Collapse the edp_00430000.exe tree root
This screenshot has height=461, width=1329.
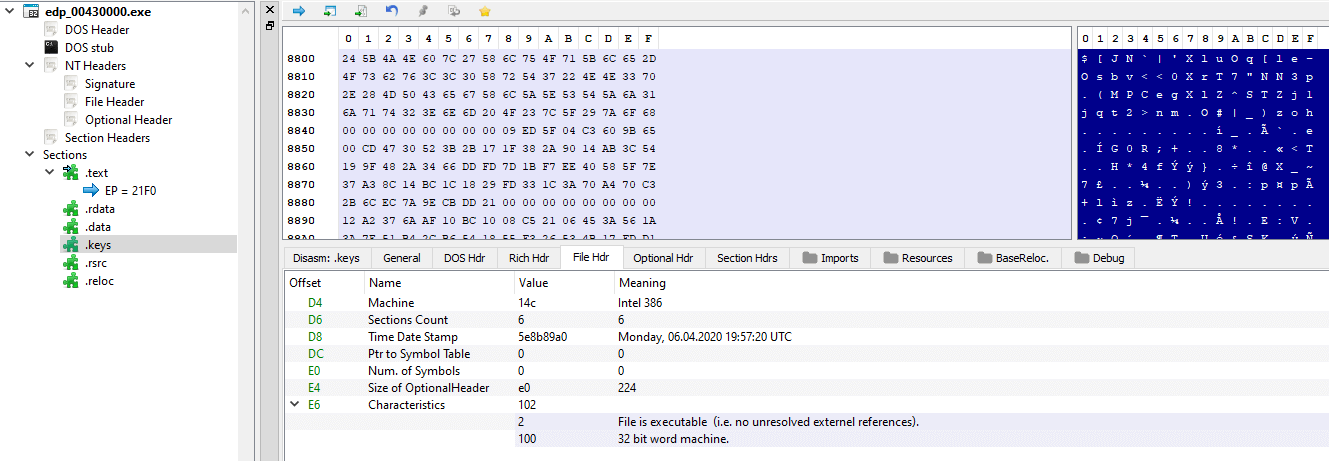coord(10,12)
